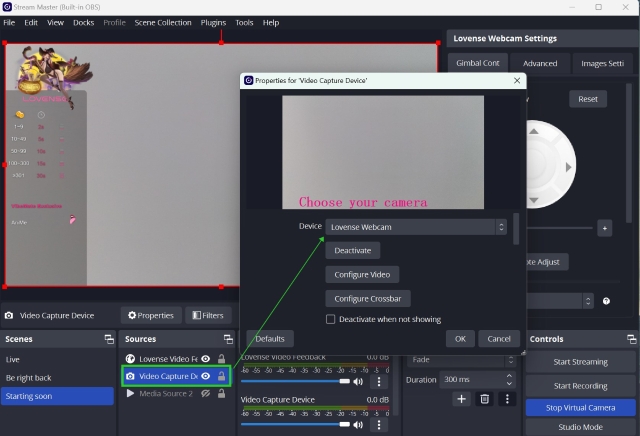Viewport: 640px width, 436px height.
Task: Click Start Streaming button
Action: [x=581, y=361]
